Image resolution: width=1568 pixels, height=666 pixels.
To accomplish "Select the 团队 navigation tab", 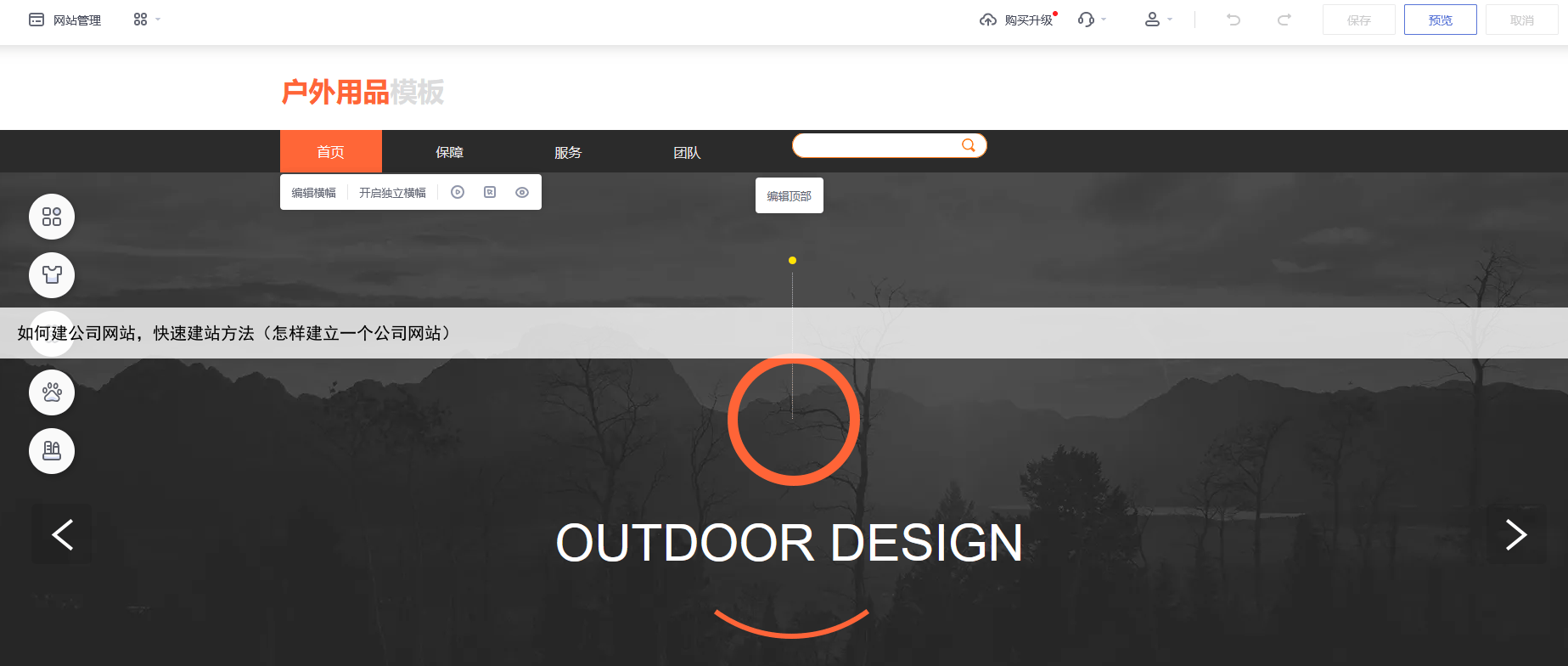I will tap(687, 152).
